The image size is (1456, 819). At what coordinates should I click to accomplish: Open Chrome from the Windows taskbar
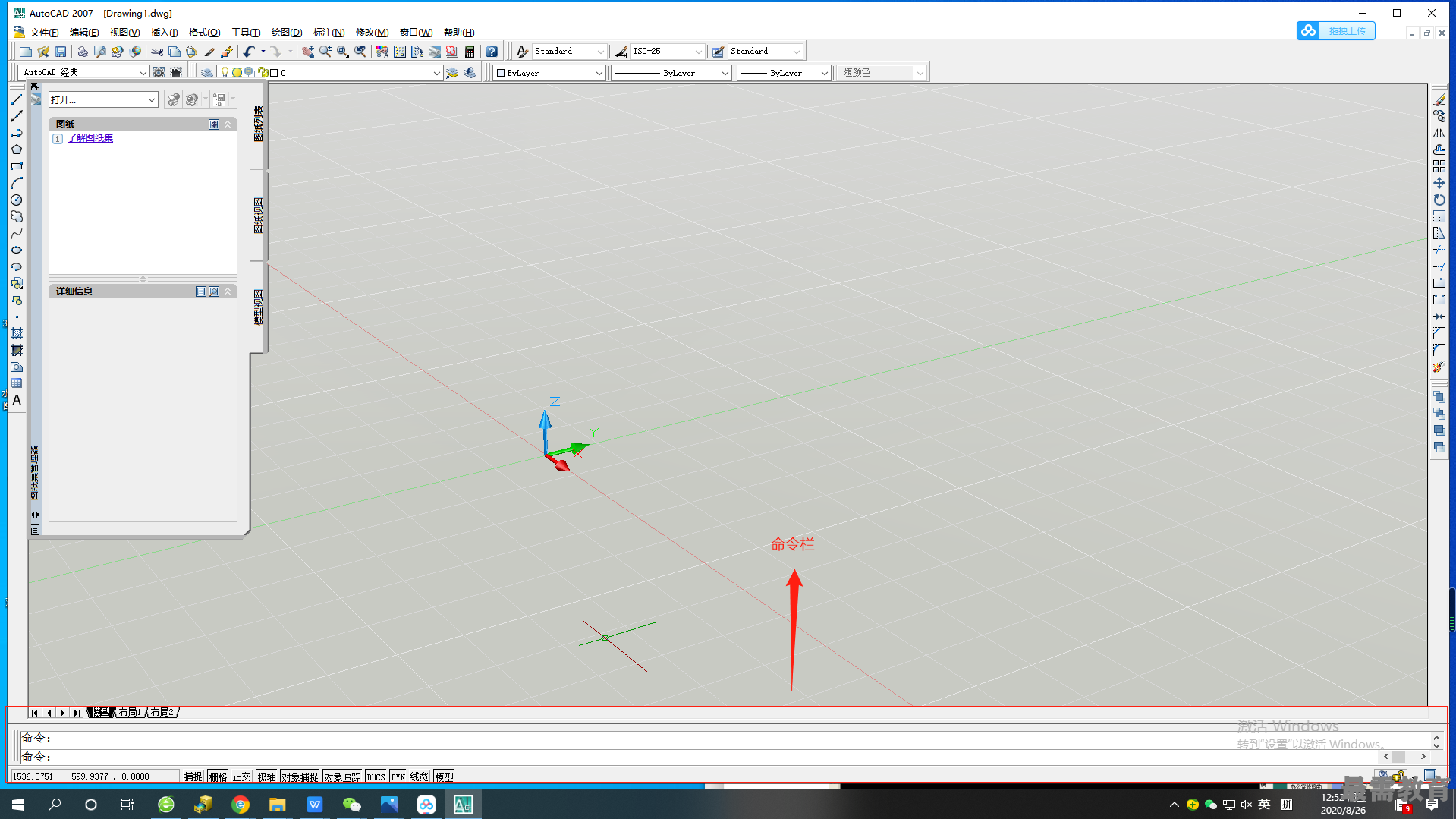pos(240,805)
